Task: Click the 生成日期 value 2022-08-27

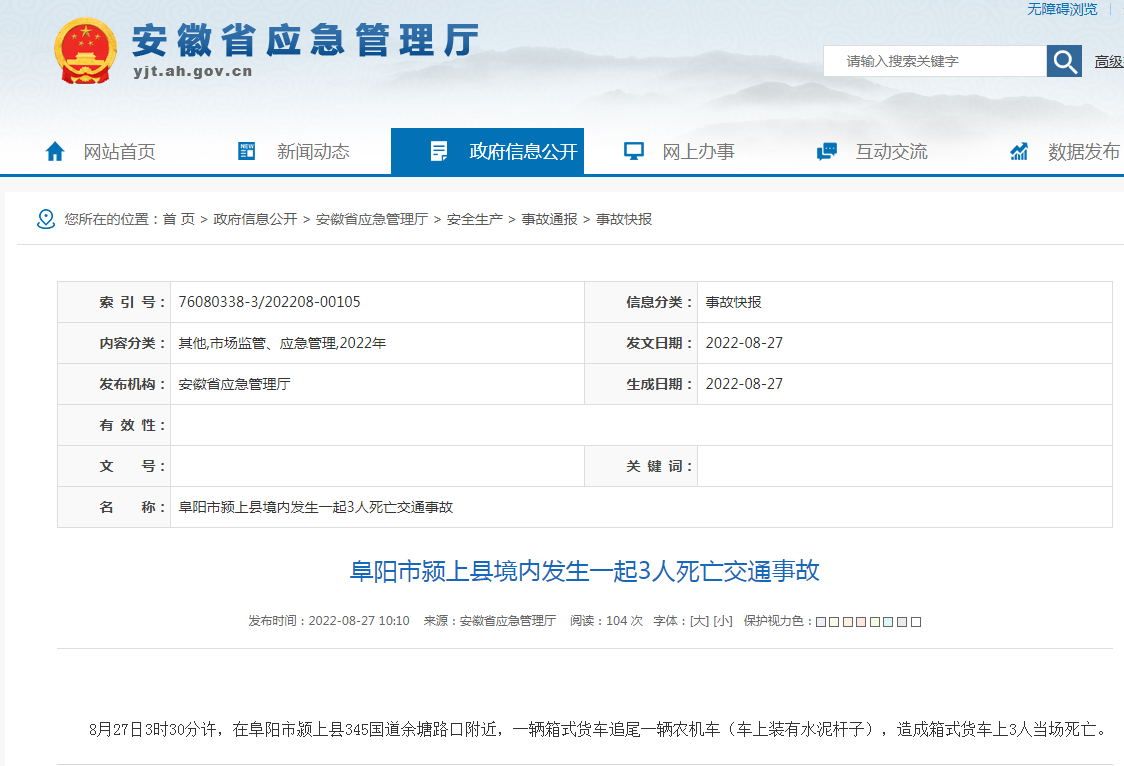Action: click(x=744, y=384)
